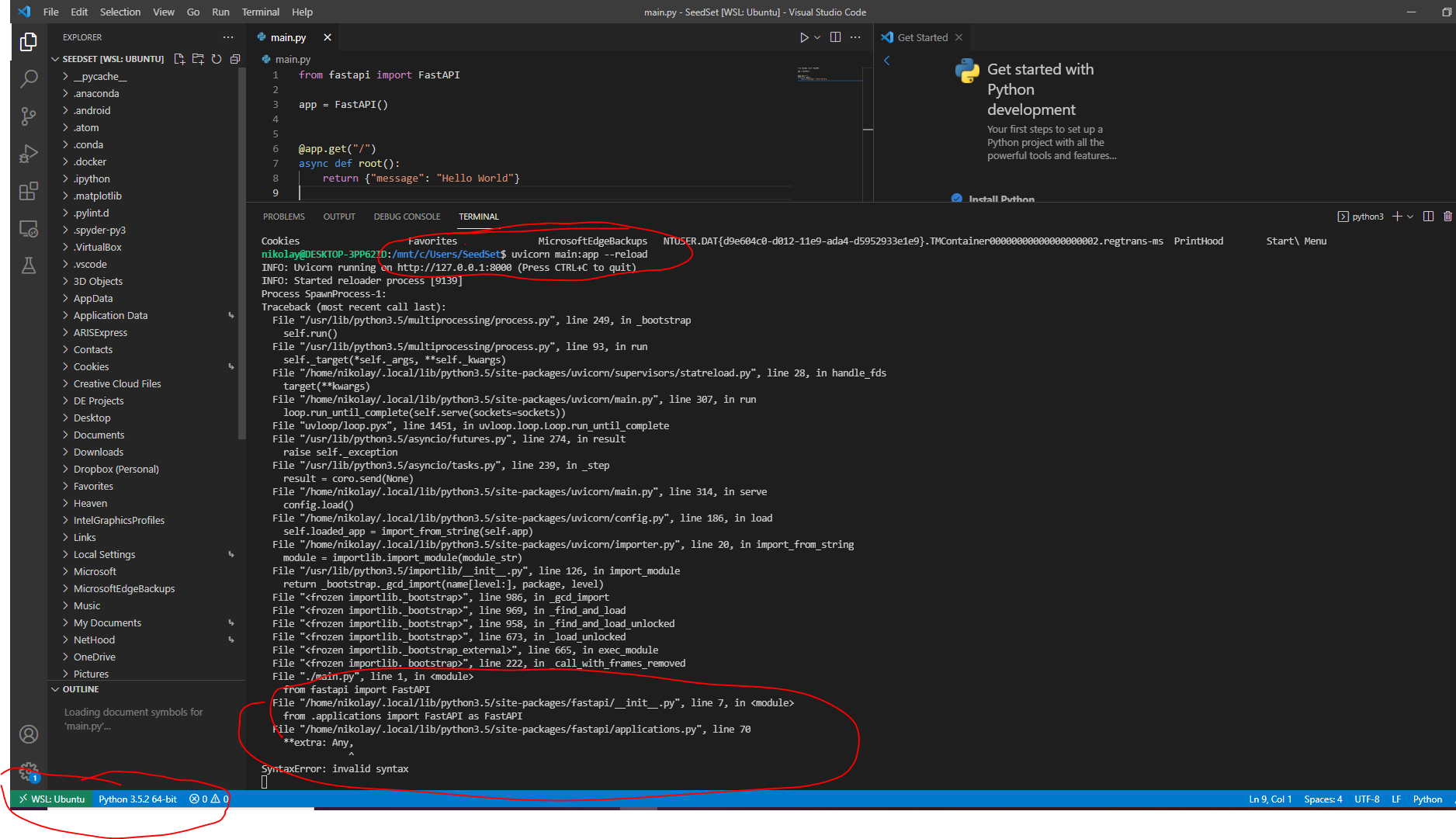Click errors and warnings count in status bar

pos(209,799)
